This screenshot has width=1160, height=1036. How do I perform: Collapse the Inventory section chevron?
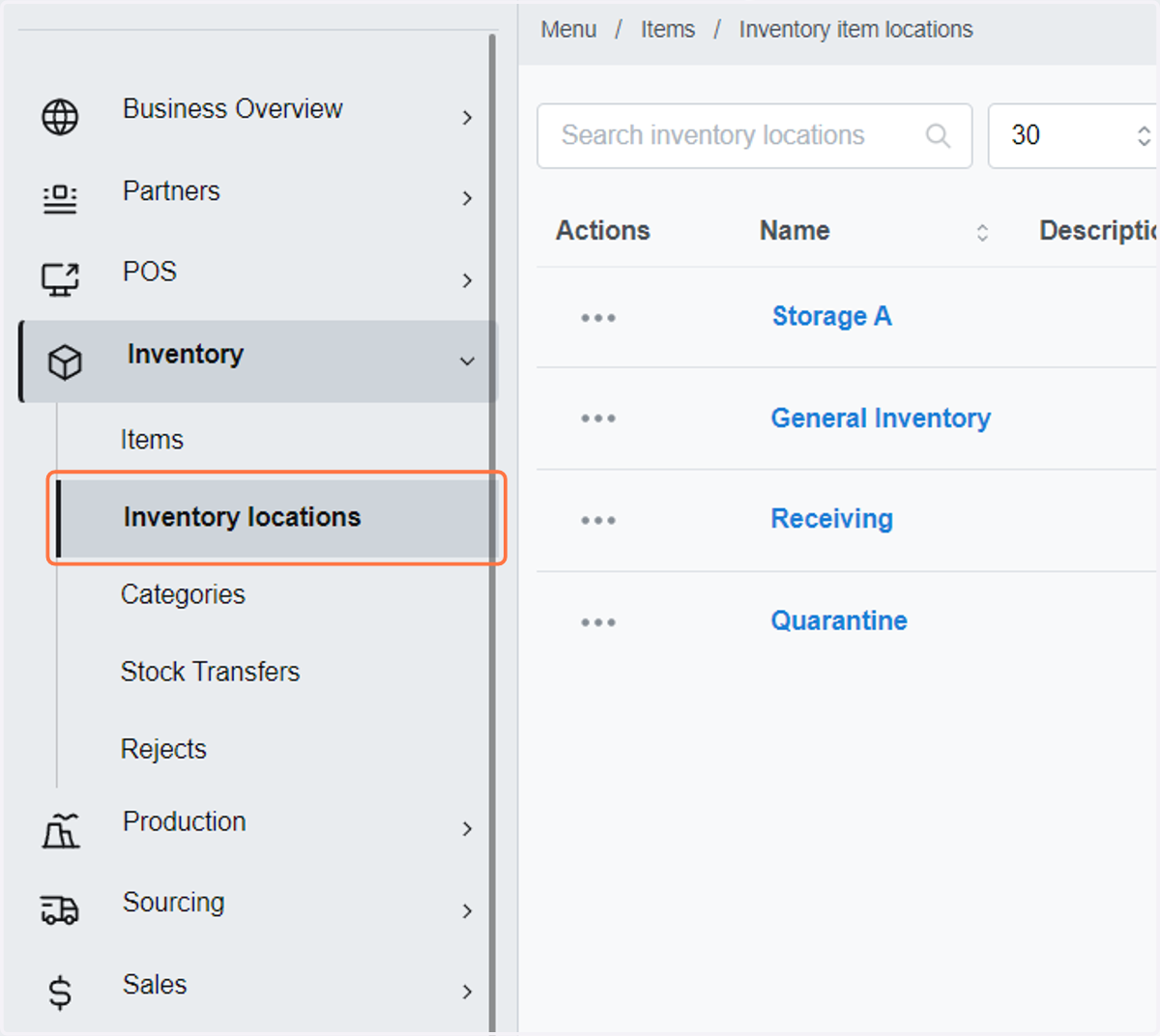(467, 361)
